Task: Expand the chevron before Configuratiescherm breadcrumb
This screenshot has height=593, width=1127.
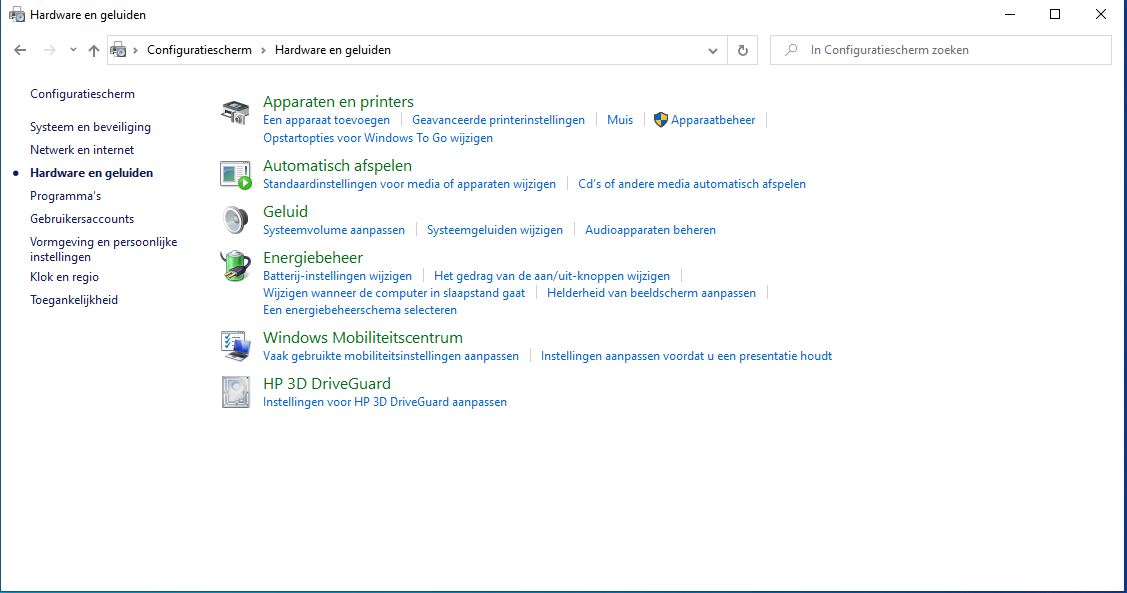Action: pos(135,50)
